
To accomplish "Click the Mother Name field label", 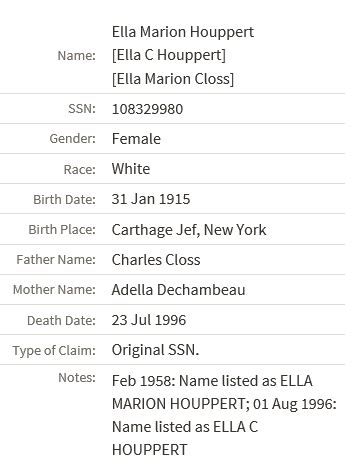I will 54,290.
